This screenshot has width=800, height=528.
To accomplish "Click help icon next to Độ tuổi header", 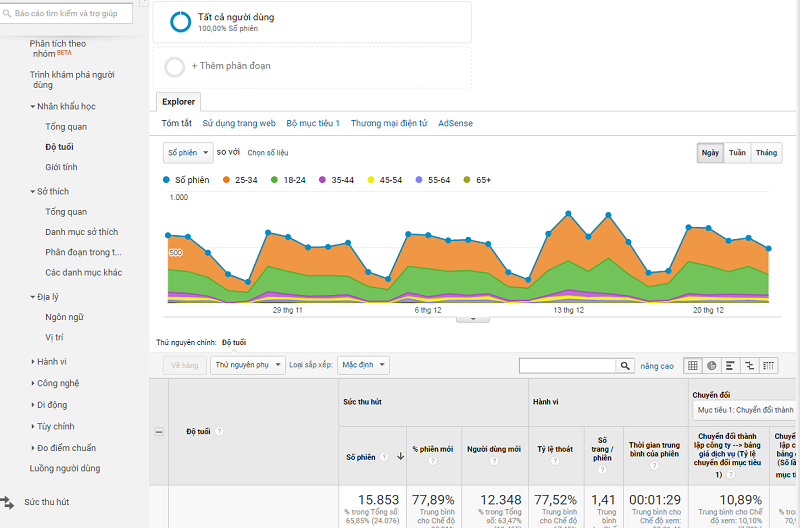I will (x=219, y=432).
